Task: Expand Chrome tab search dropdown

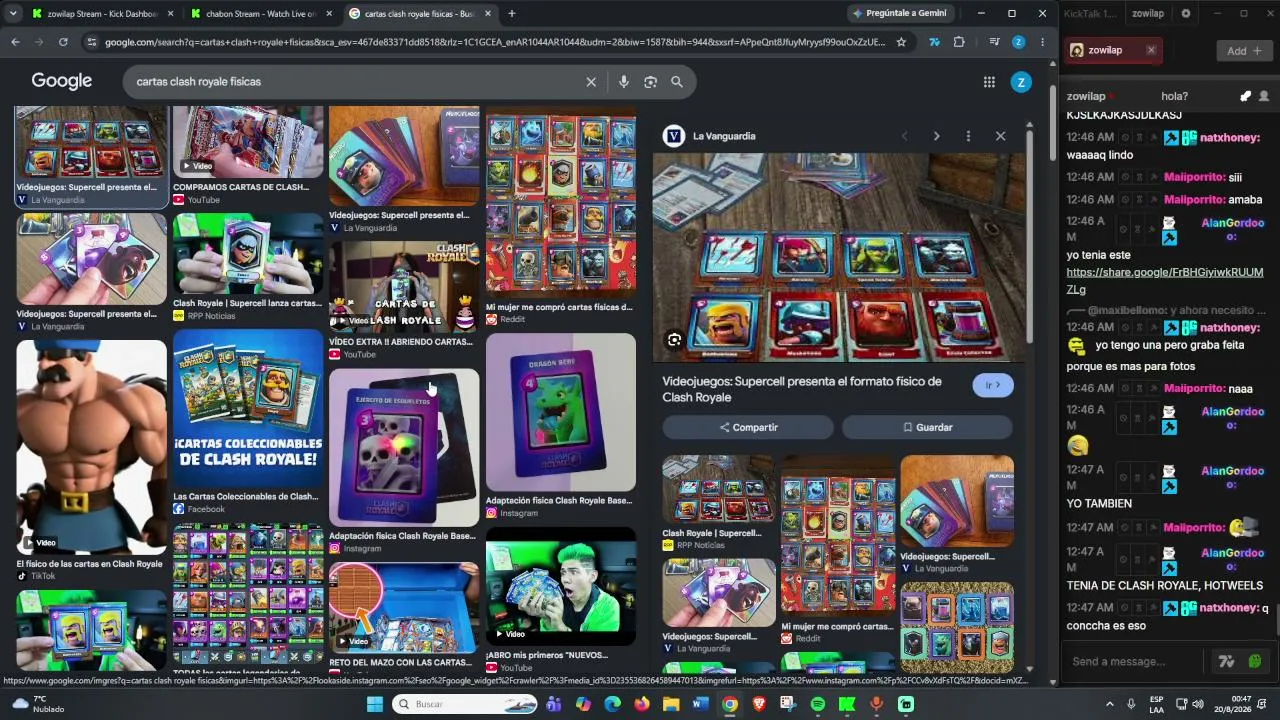Action: (x=12, y=14)
